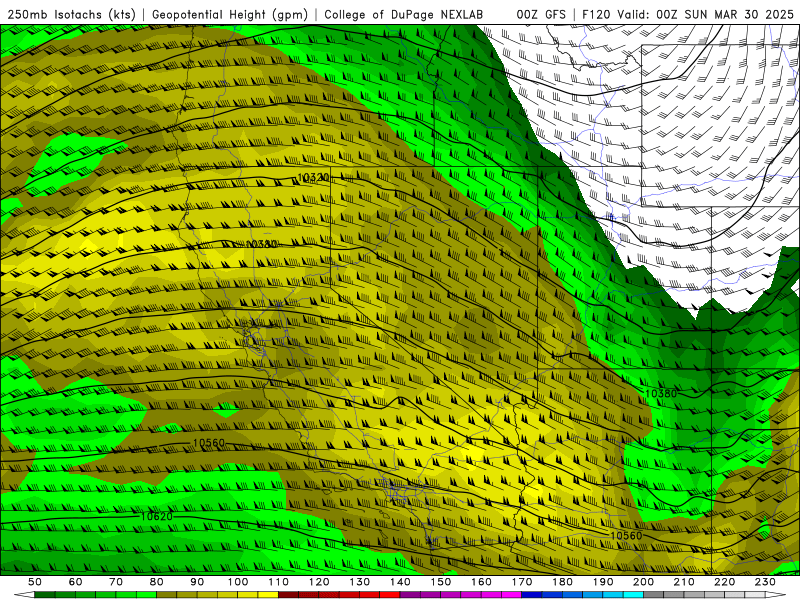Click legend value 80
The width and height of the screenshot is (800, 600).
click(x=157, y=582)
